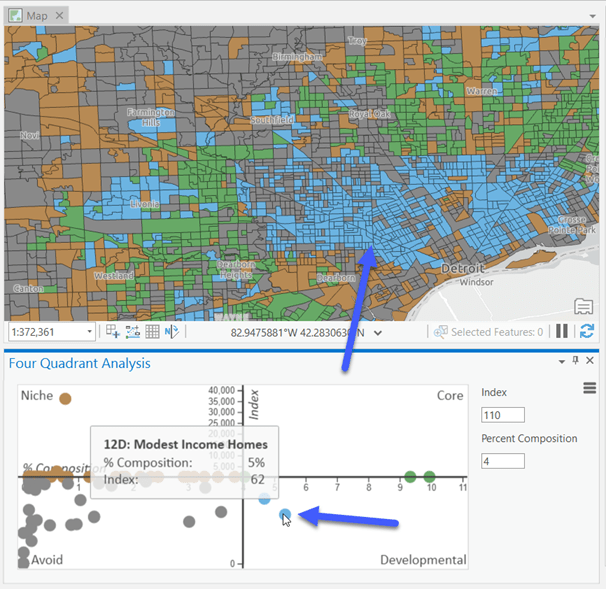This screenshot has height=589, width=606.
Task: Click the Core quadrant label
Action: click(450, 395)
